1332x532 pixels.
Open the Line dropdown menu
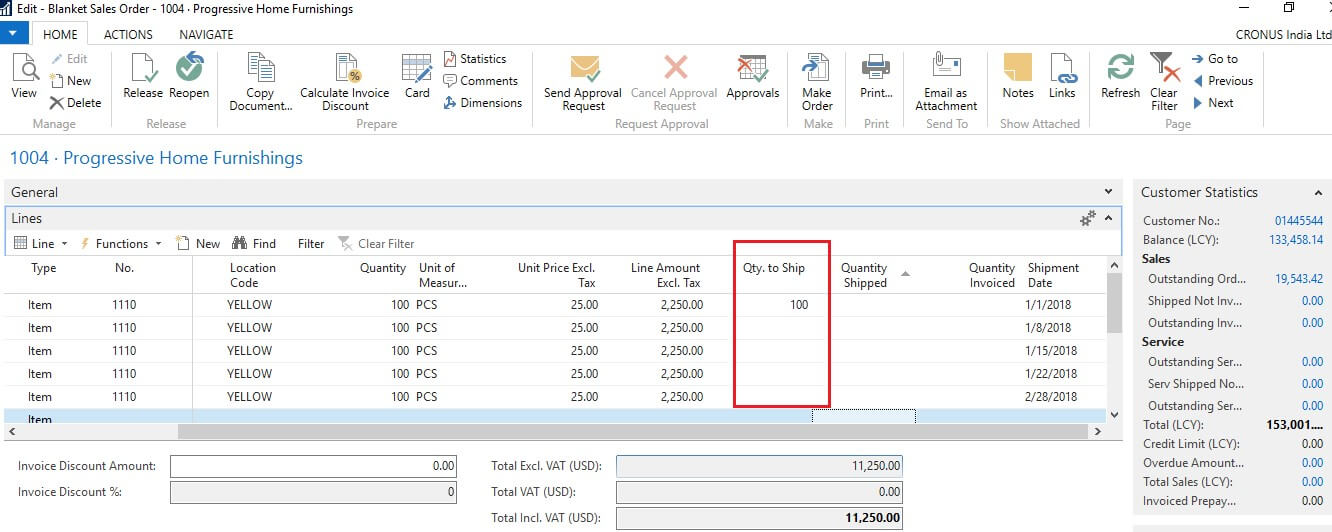click(41, 244)
